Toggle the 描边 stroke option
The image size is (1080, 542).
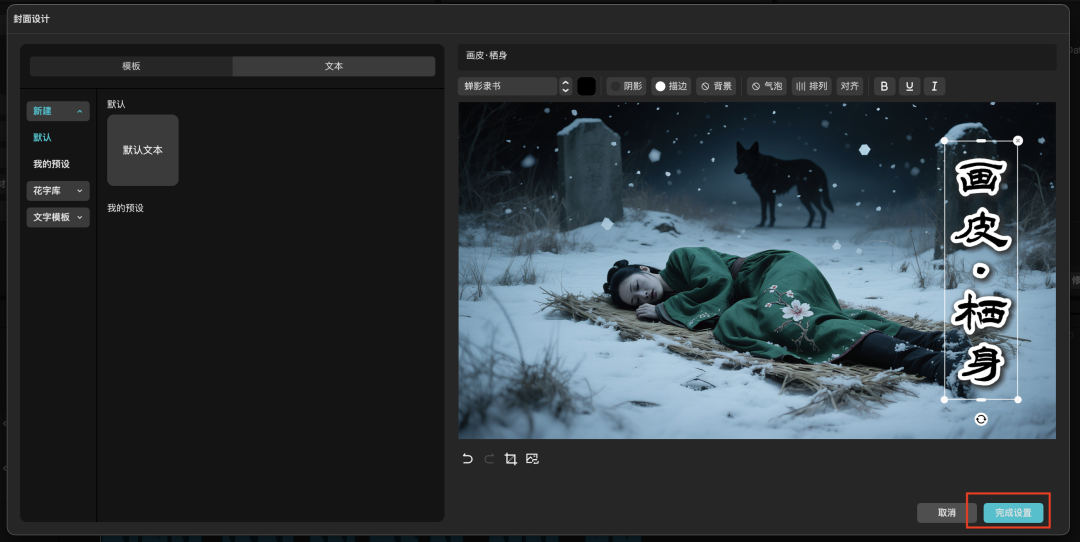pyautogui.click(x=671, y=86)
